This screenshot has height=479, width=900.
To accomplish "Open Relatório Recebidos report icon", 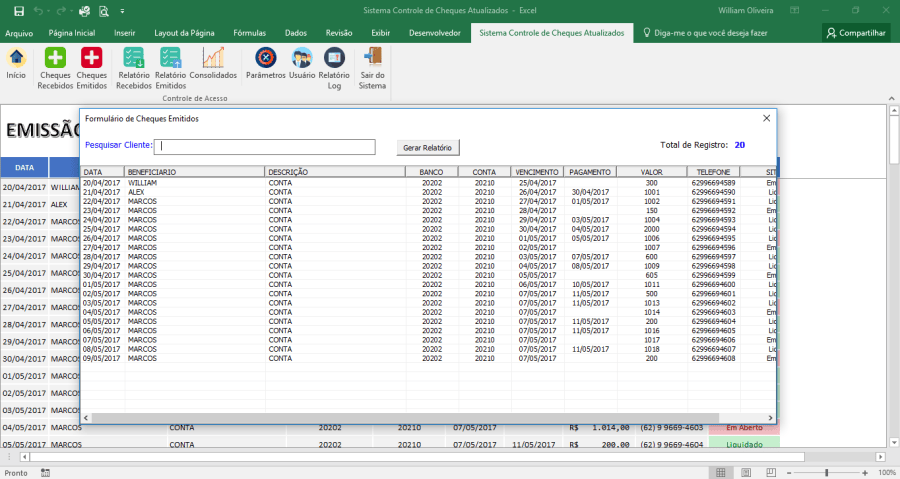I will [x=134, y=58].
